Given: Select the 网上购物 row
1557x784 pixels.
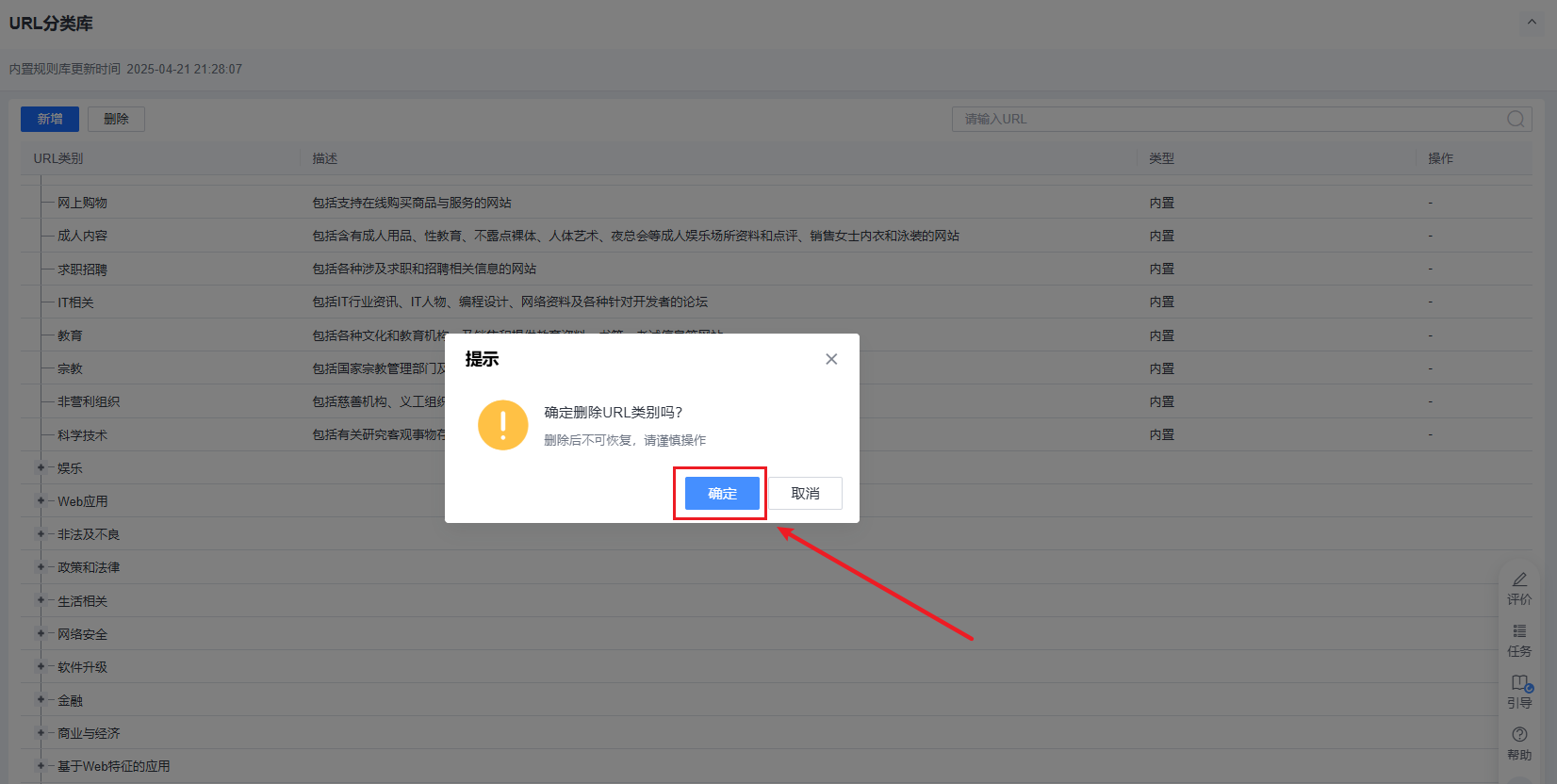Looking at the screenshot, I should tap(777, 203).
